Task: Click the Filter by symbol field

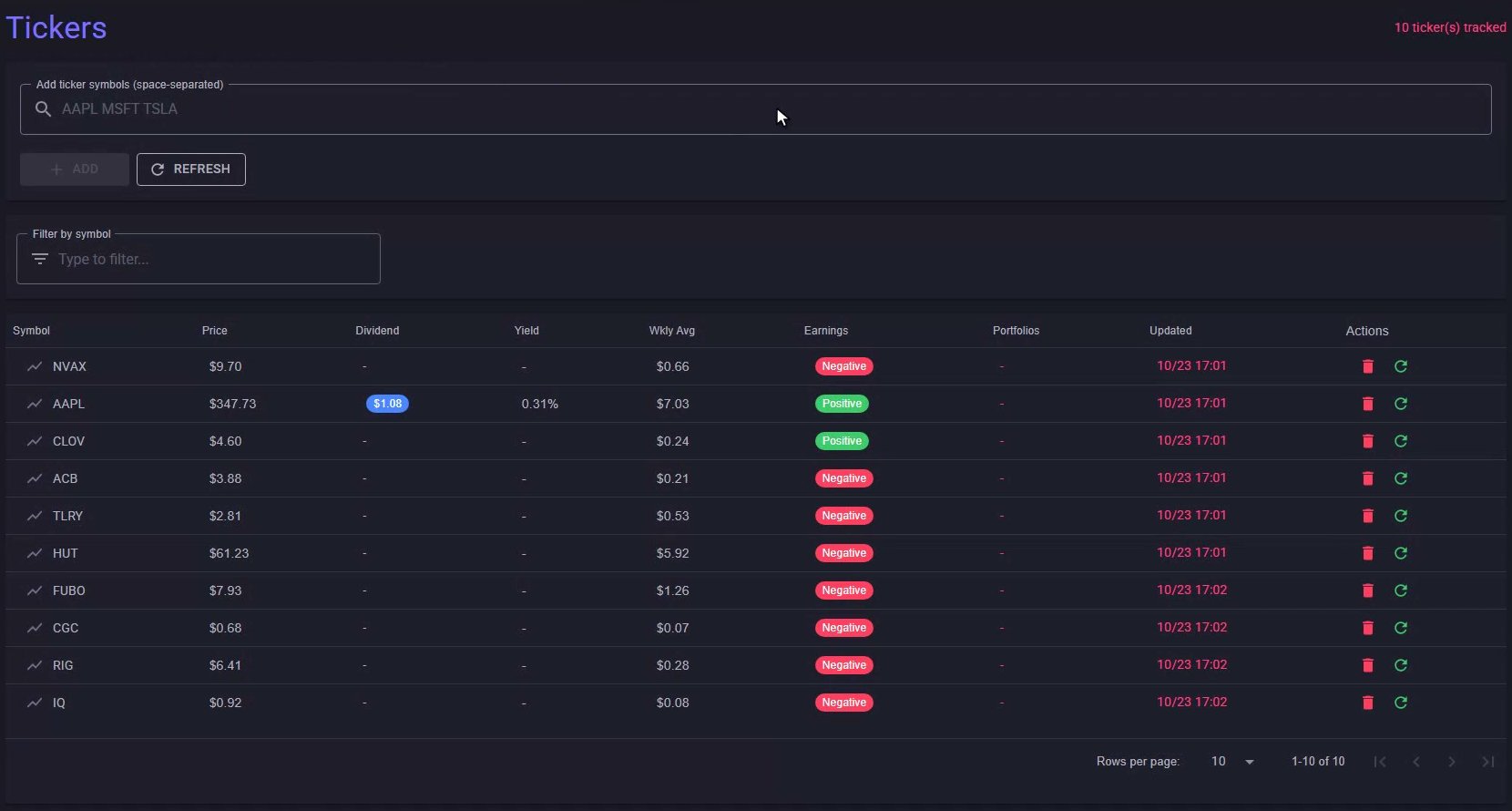Action: click(199, 259)
